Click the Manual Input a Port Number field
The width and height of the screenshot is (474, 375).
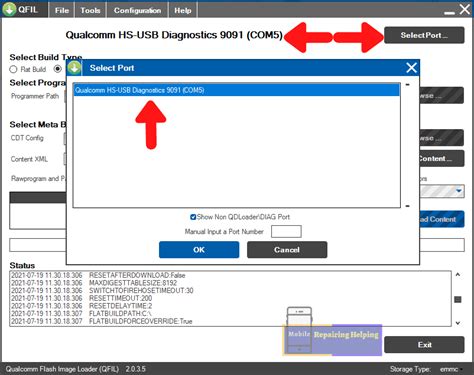[x=286, y=231]
